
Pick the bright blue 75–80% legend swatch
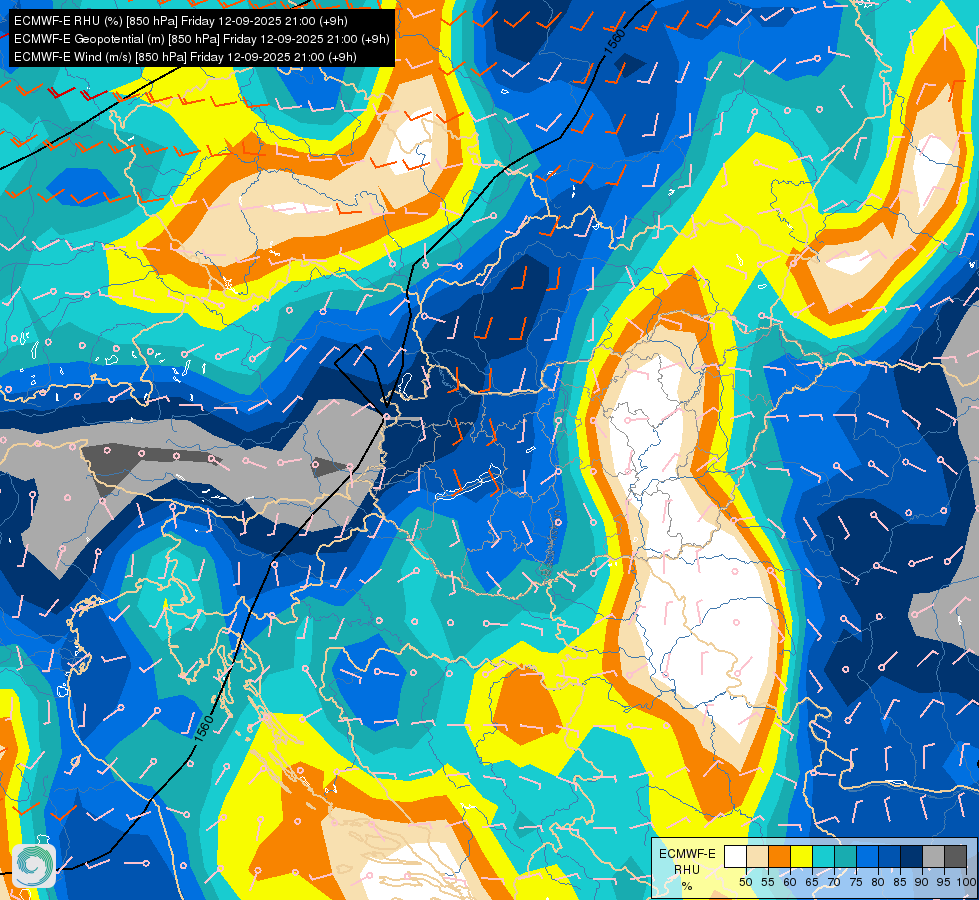(867, 856)
